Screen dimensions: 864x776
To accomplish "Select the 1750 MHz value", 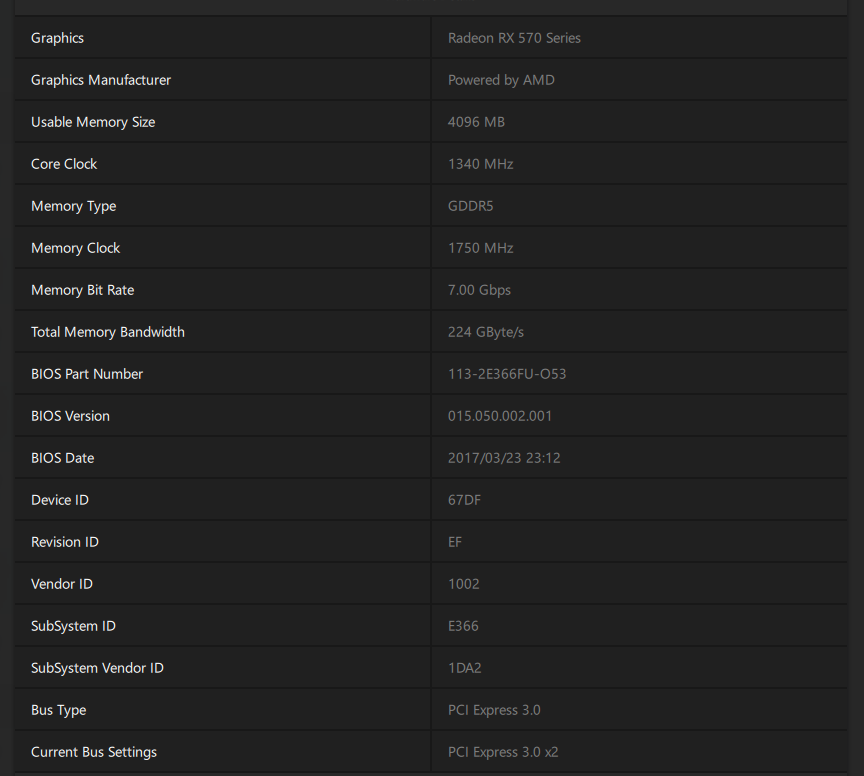I will [480, 248].
